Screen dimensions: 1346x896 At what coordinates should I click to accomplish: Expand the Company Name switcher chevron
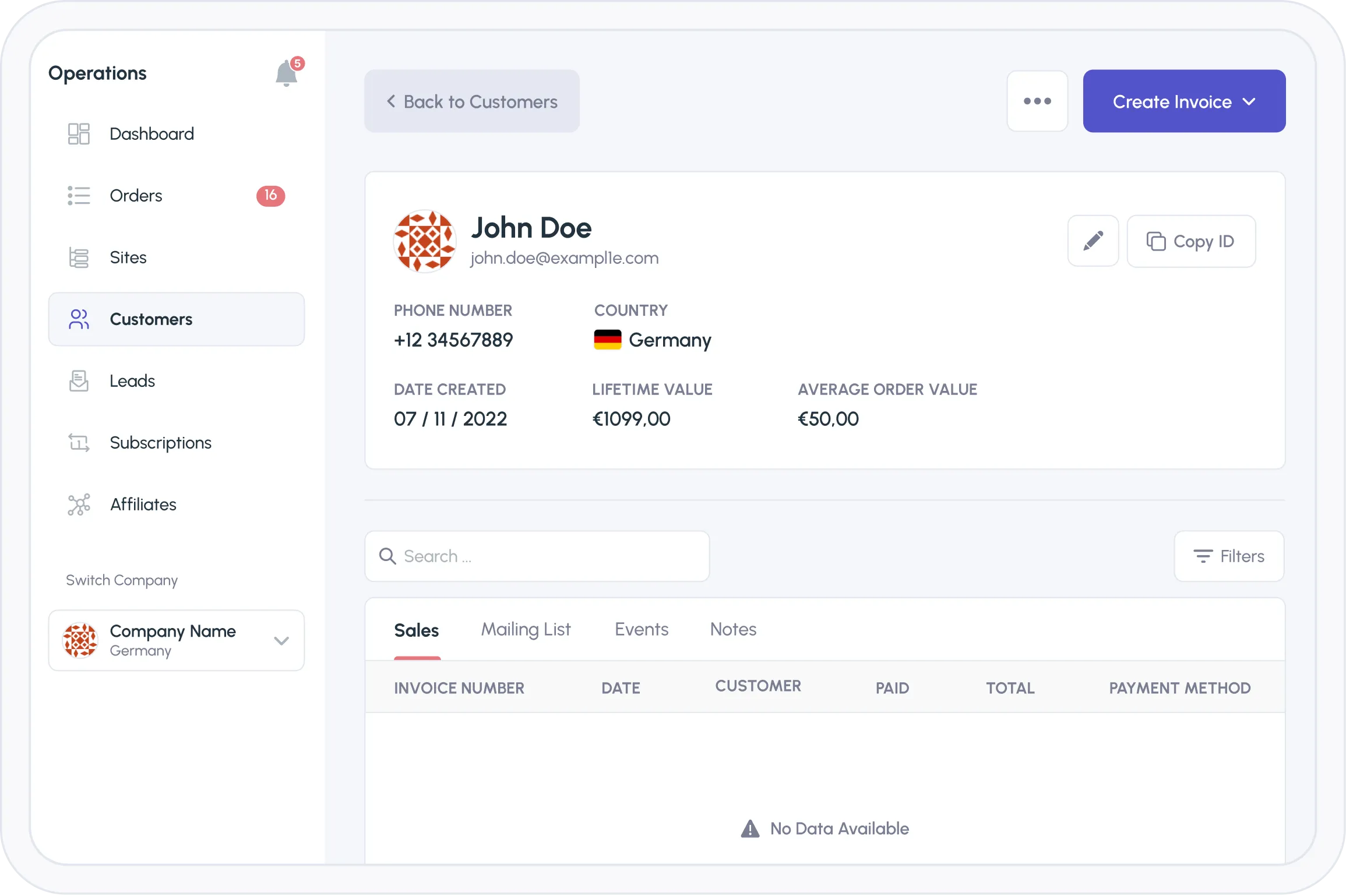281,641
